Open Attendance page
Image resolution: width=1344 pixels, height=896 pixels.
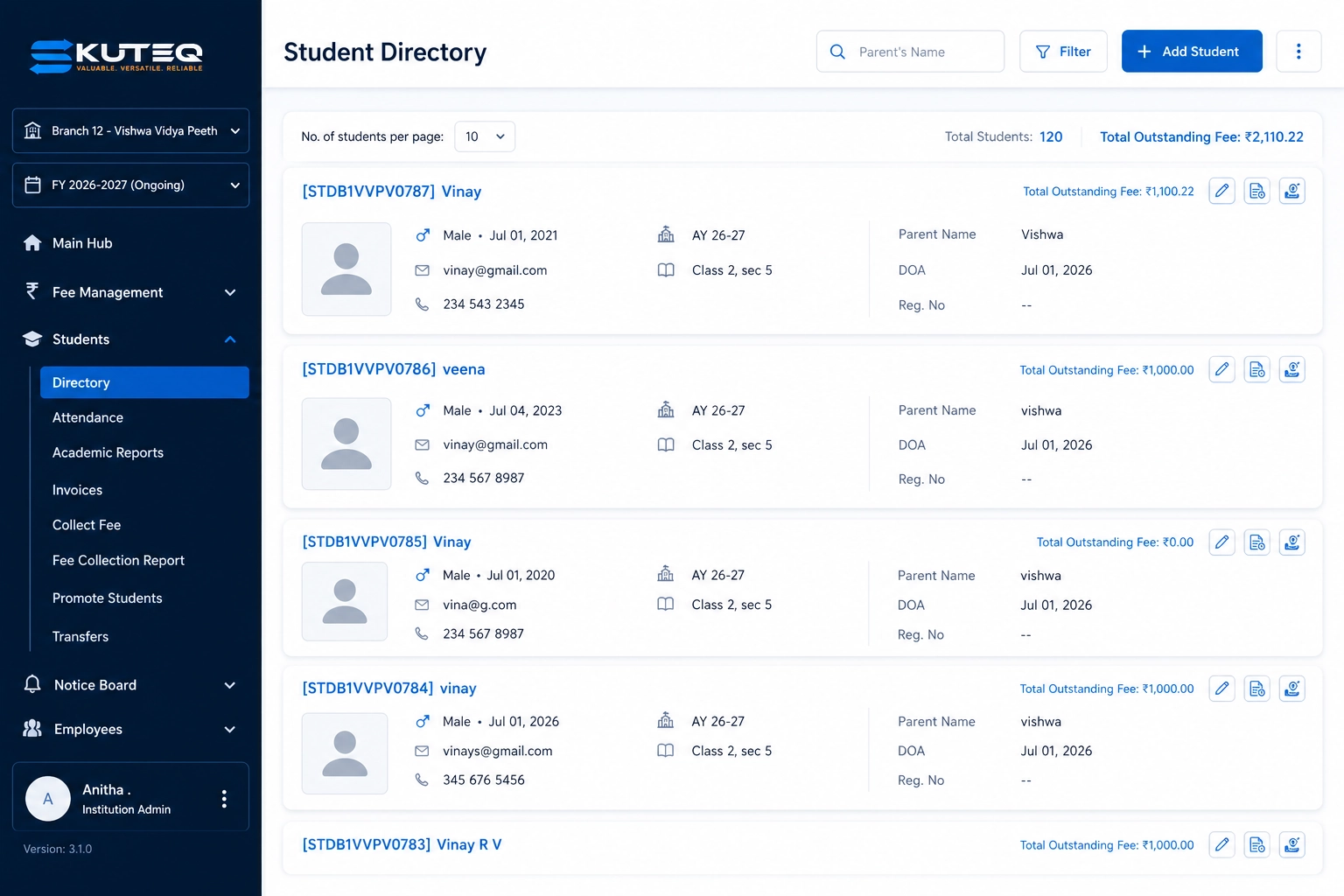tap(87, 417)
